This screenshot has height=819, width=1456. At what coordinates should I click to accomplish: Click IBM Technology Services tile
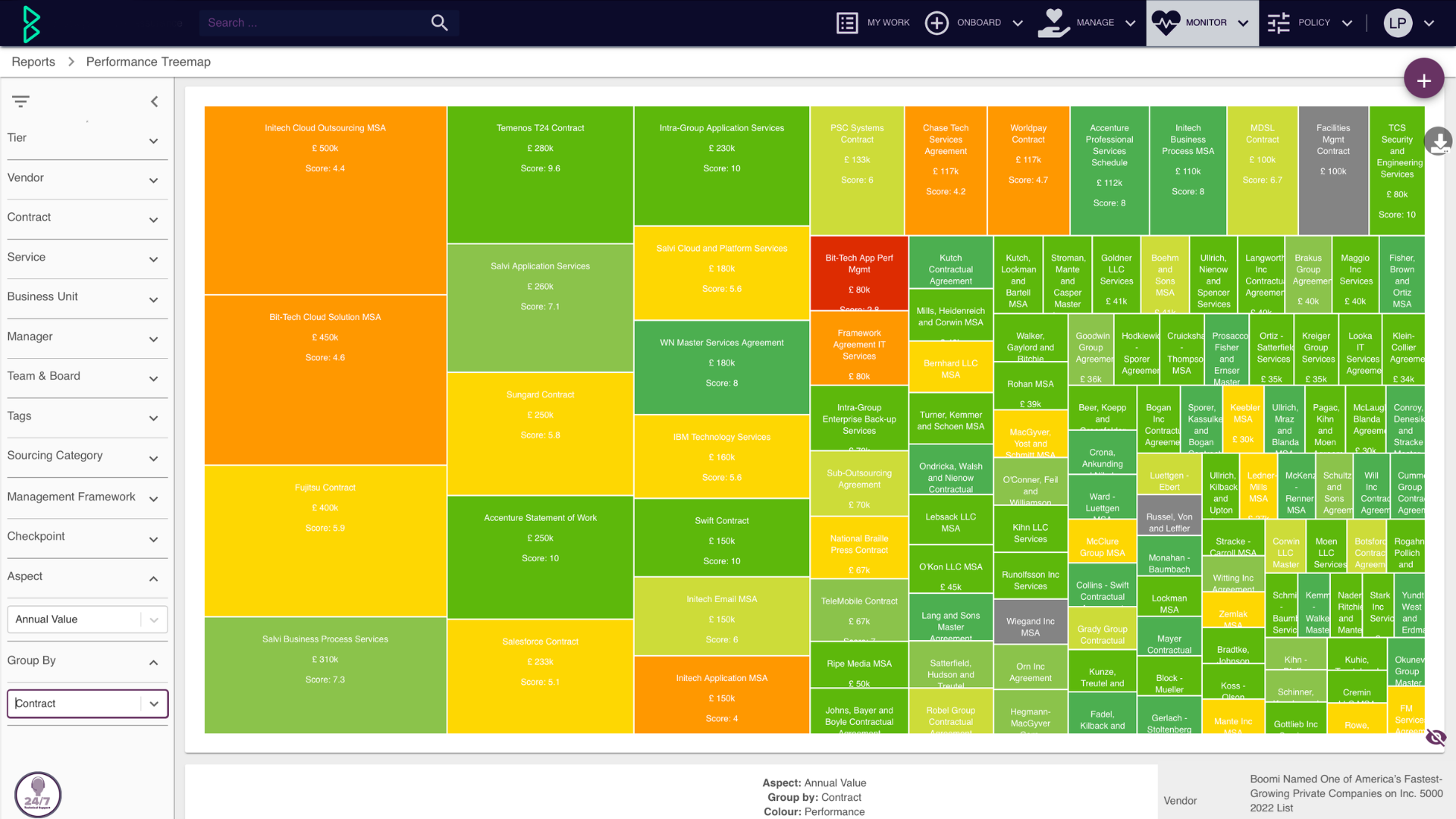(721, 457)
